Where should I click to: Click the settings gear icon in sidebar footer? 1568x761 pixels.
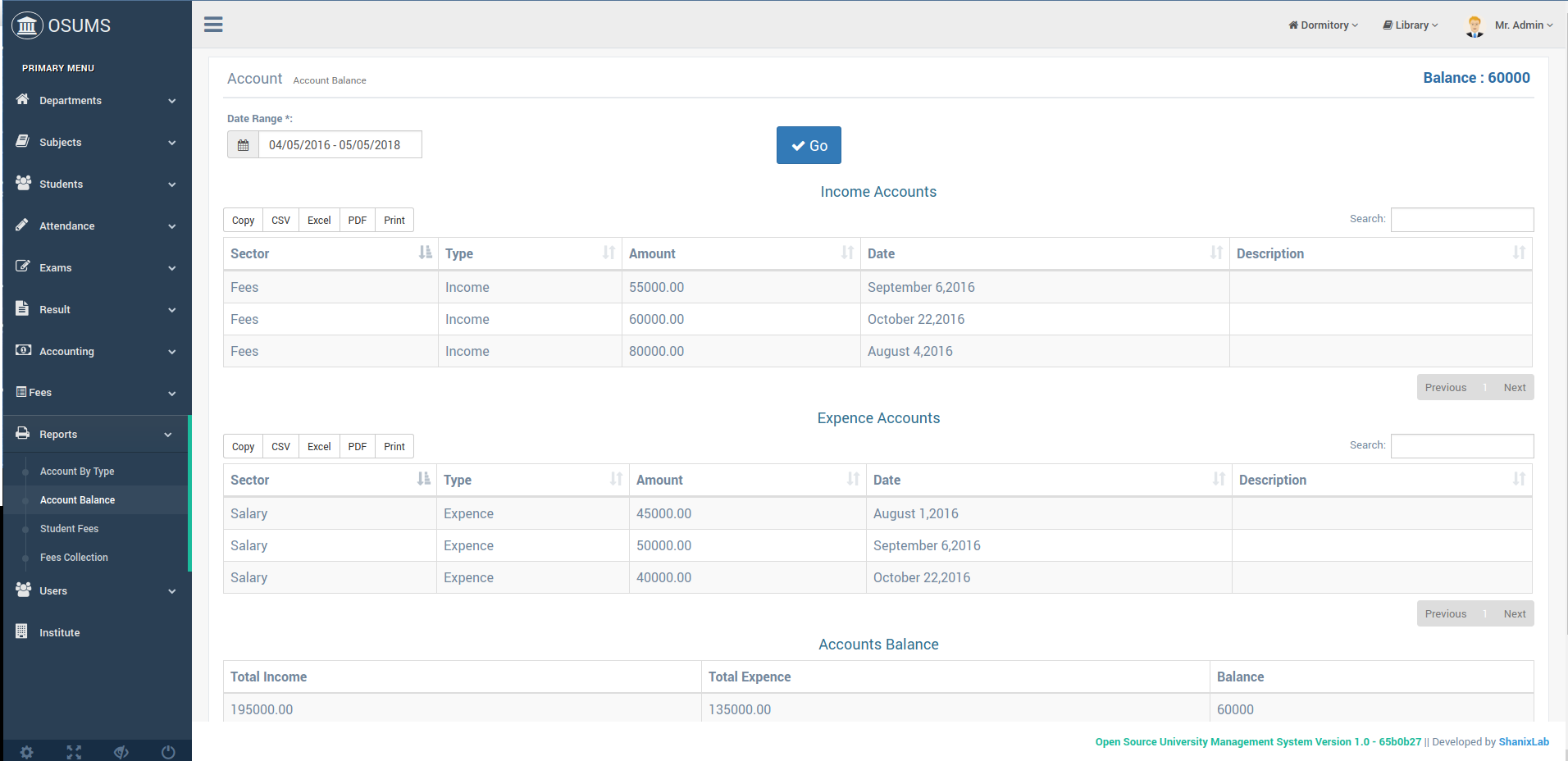coord(27,752)
